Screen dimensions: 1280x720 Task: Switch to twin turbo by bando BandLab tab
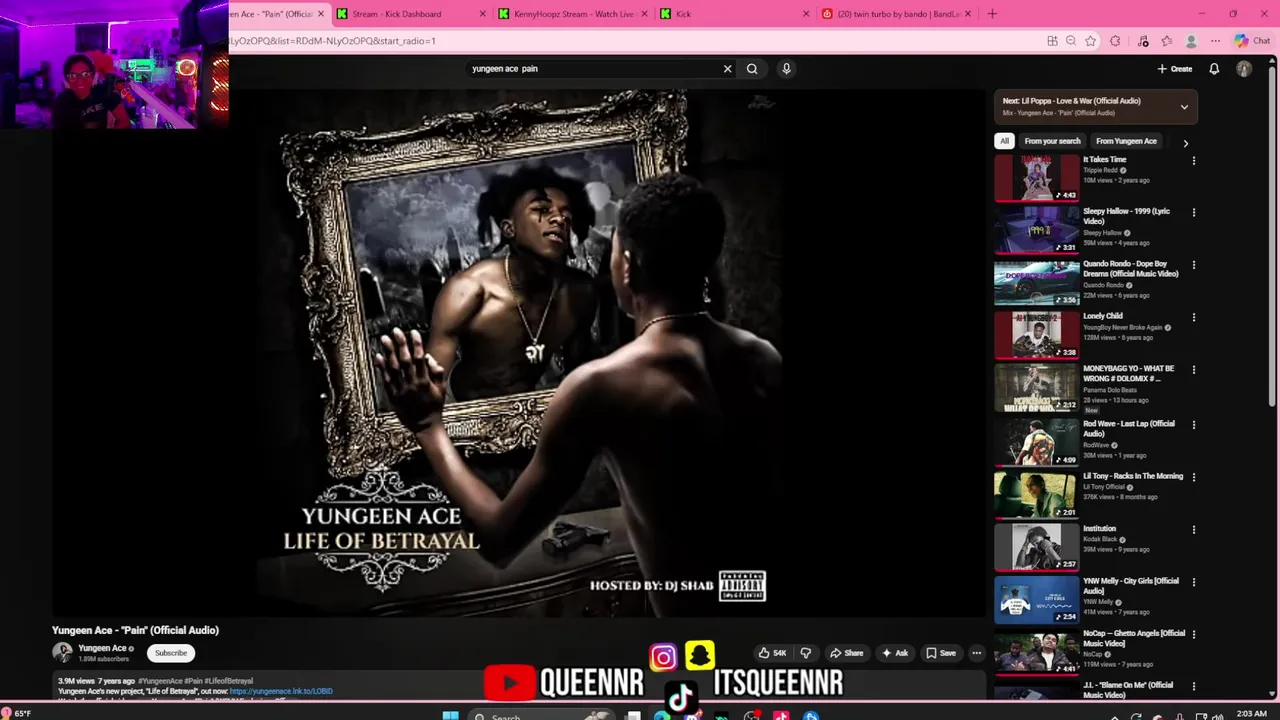(895, 14)
